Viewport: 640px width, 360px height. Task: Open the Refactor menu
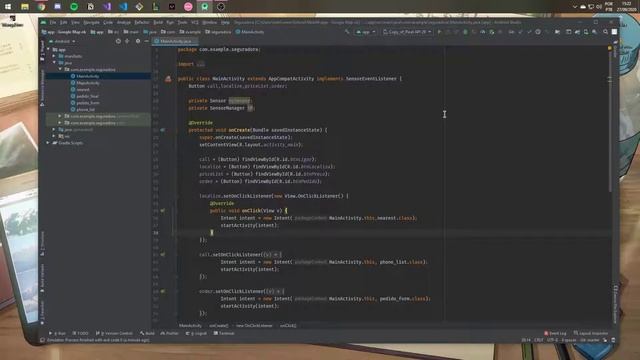[x=142, y=22]
